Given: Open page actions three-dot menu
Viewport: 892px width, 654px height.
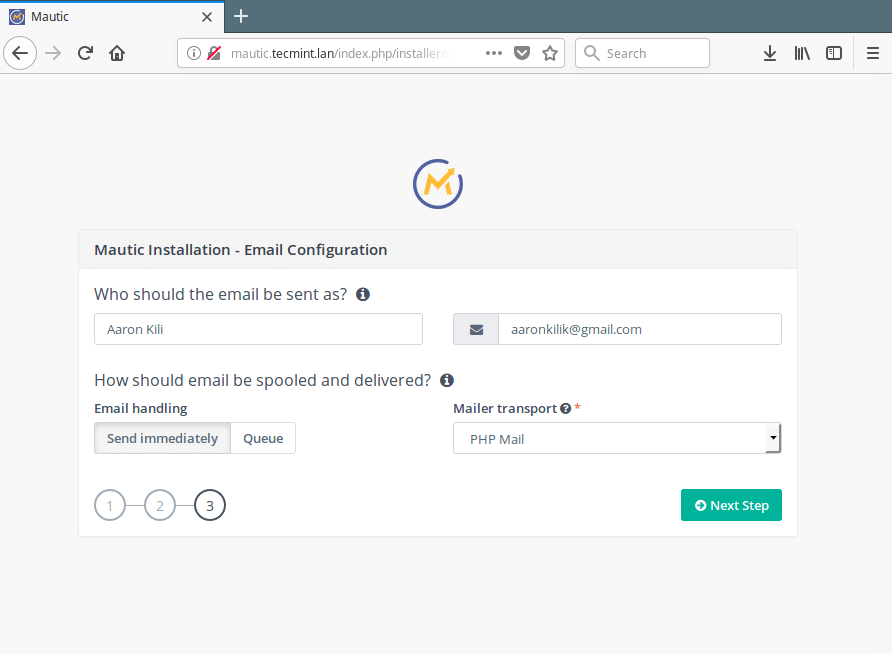Looking at the screenshot, I should 494,53.
